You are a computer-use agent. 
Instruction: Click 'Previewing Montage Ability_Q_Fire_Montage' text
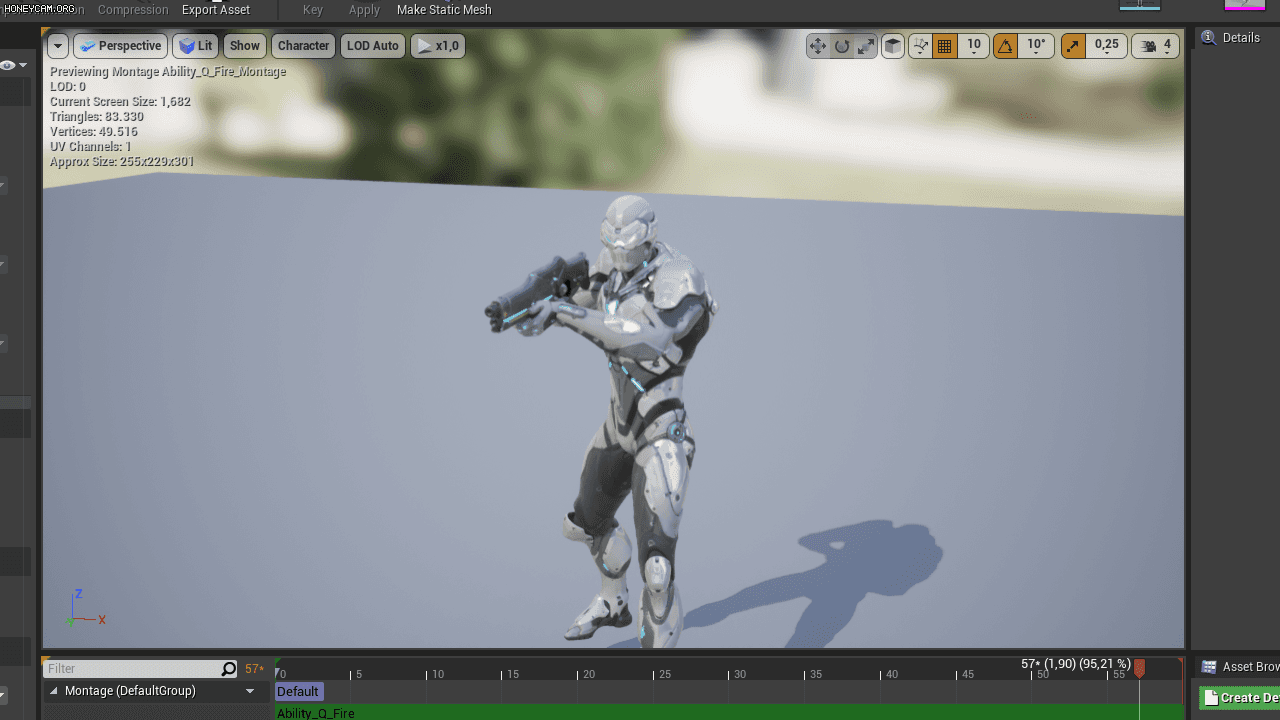click(x=168, y=72)
